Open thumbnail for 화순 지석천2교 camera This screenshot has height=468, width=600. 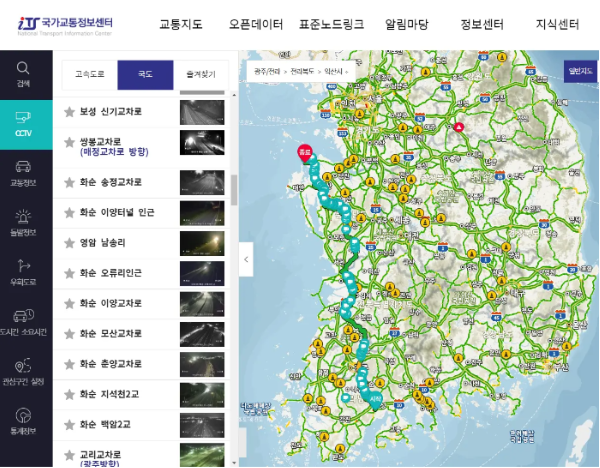coord(202,395)
